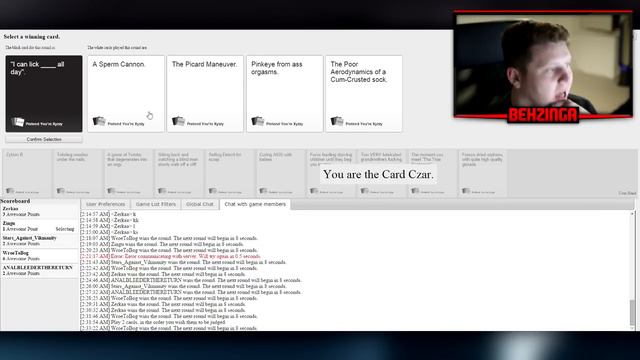This screenshot has width=640, height=360.
Task: Select Zingu in the scoreboard
Action: (39, 226)
